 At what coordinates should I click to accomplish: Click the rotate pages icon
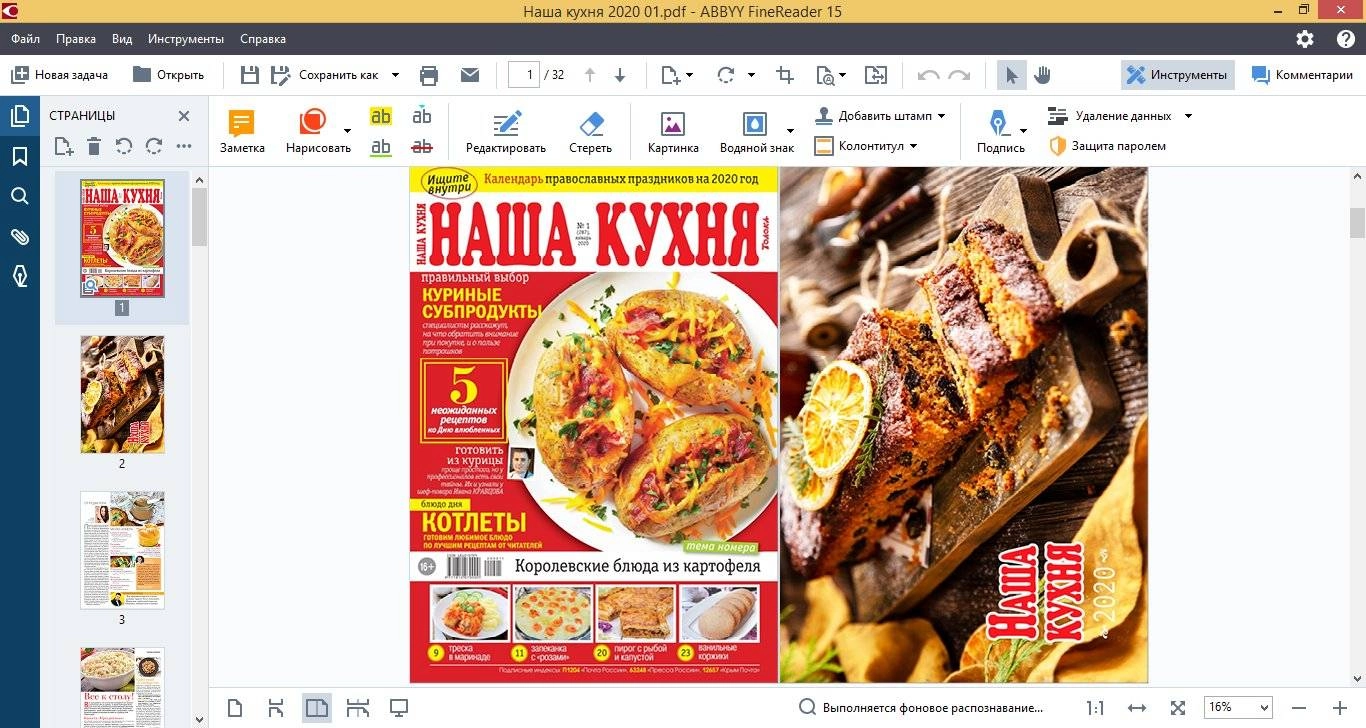pos(726,75)
